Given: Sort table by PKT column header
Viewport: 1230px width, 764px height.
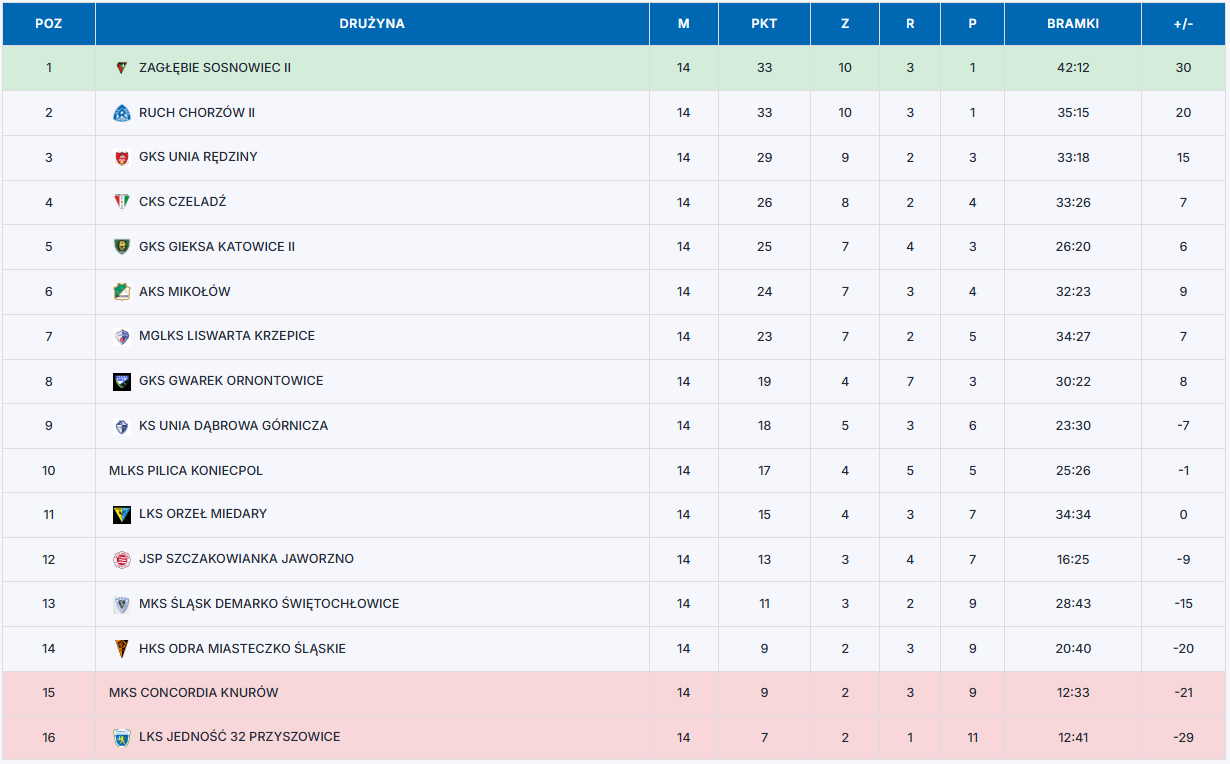Looking at the screenshot, I should [764, 24].
